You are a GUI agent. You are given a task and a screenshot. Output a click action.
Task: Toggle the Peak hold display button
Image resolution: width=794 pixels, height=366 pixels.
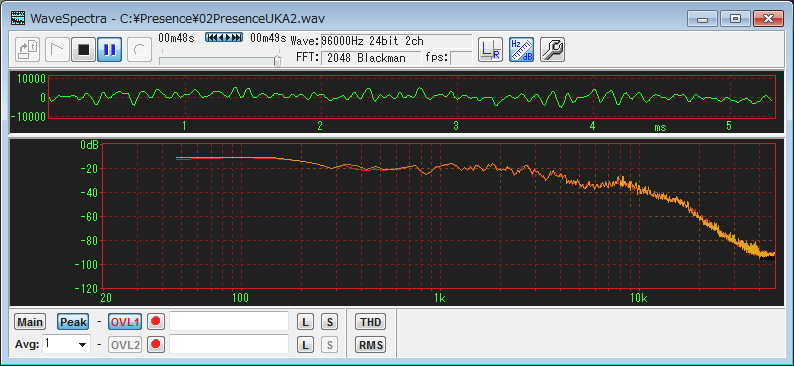point(73,321)
